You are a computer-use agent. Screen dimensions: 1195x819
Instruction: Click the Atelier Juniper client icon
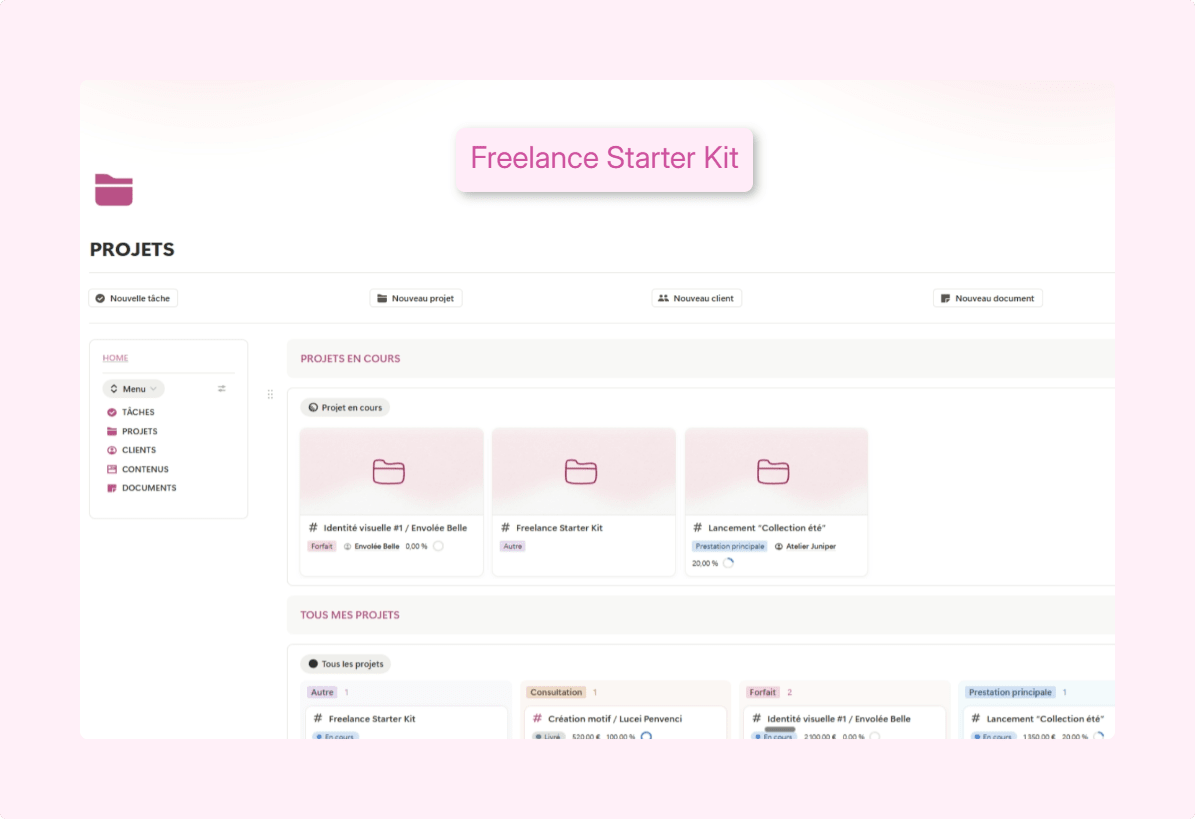[x=779, y=547]
